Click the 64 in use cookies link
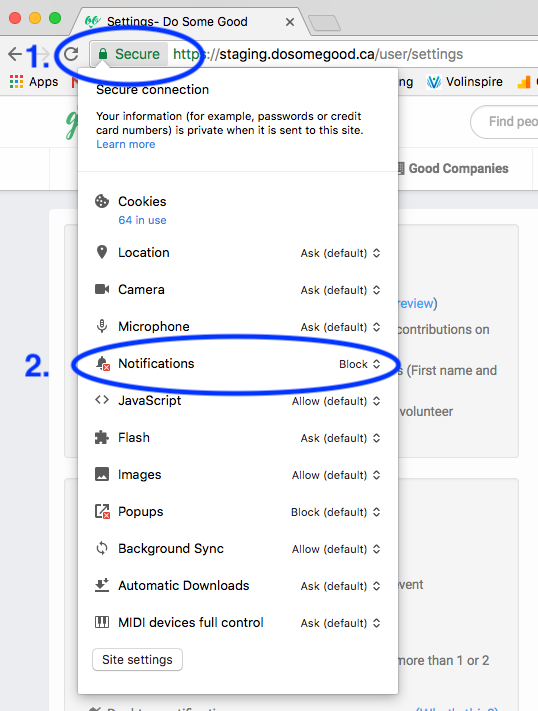The height and width of the screenshot is (711, 538). [x=142, y=220]
